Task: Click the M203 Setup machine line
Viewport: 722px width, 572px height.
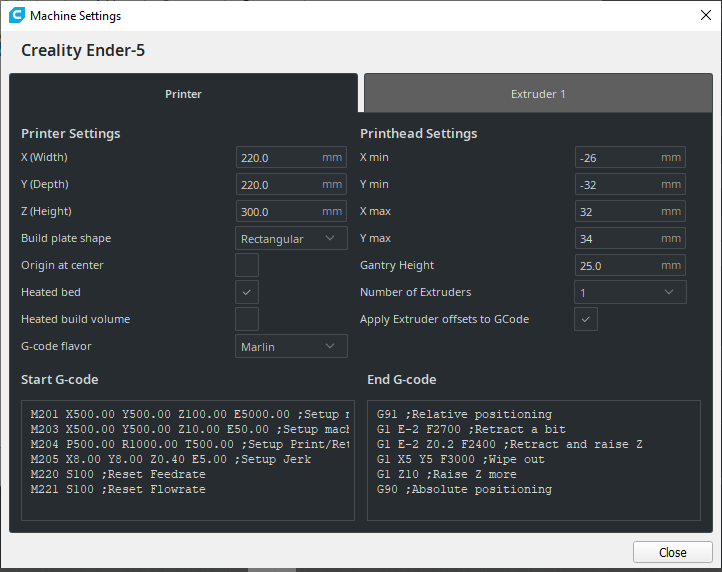Action: [x=190, y=430]
